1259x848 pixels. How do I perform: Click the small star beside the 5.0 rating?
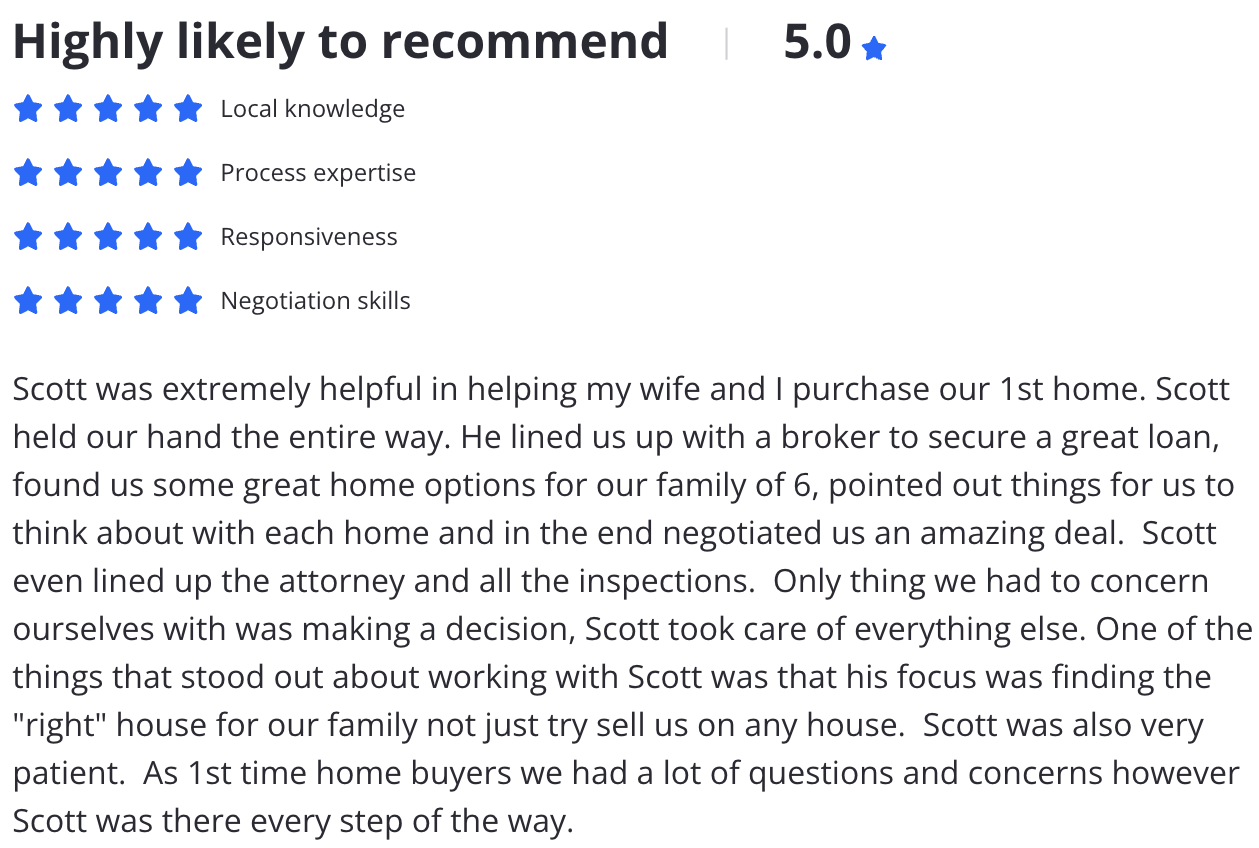click(874, 48)
